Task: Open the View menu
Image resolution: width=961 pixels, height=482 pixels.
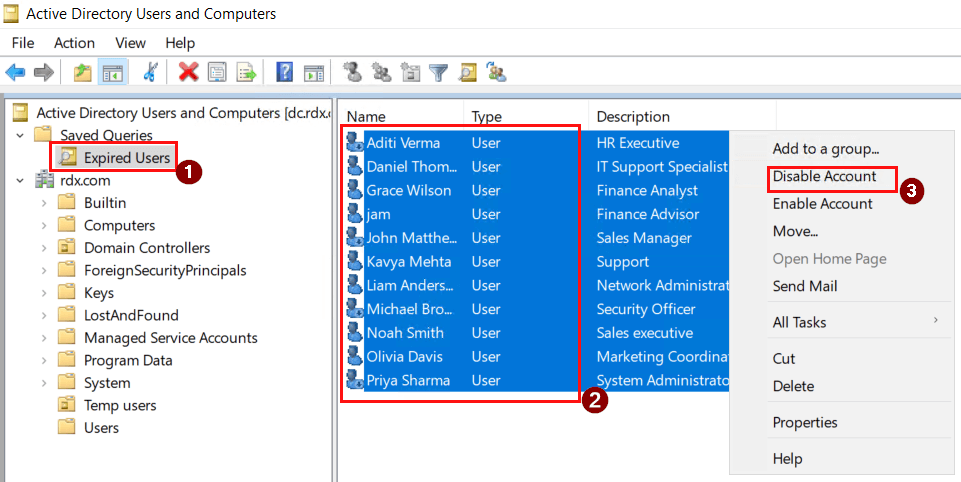Action: 131,43
